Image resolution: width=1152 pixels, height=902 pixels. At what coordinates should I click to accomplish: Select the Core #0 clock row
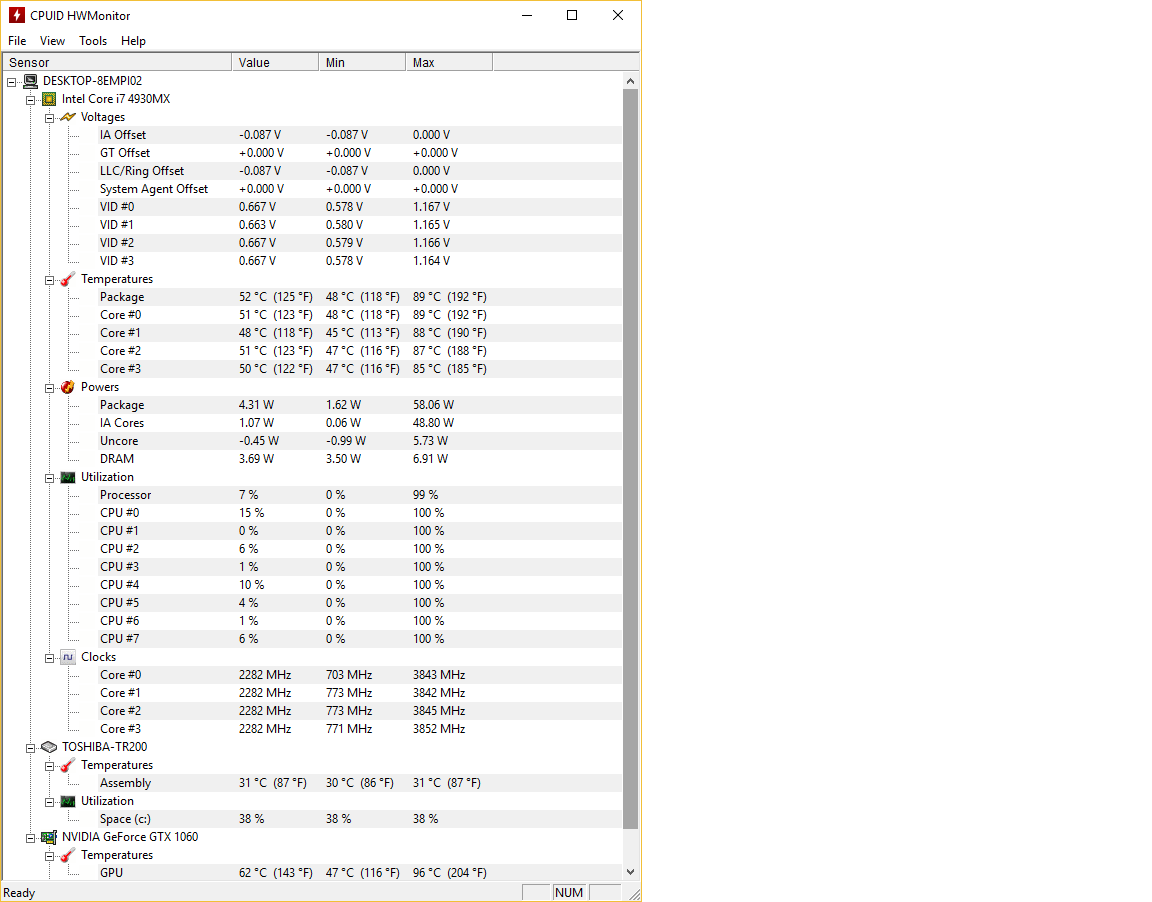pyautogui.click(x=360, y=675)
